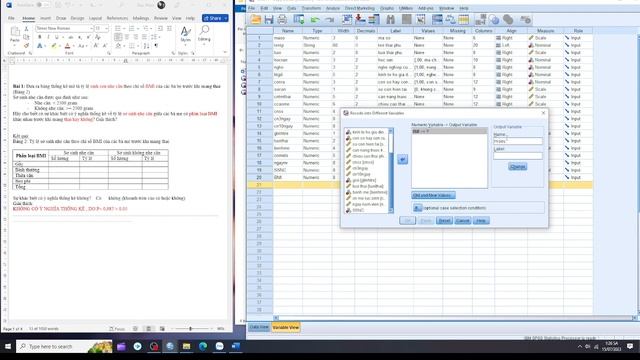Activate Format Painter in Word

click(x=27, y=45)
